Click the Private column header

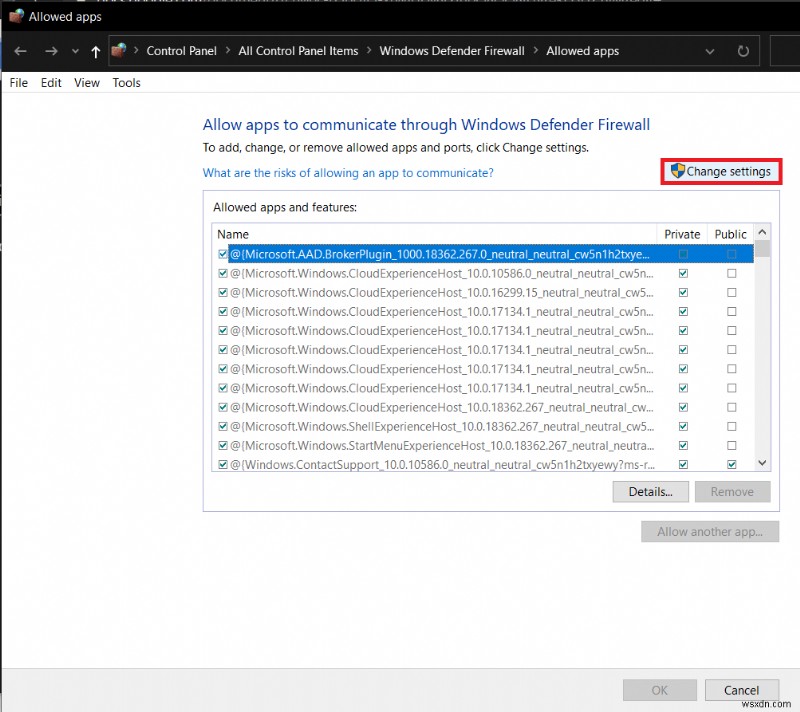(682, 234)
